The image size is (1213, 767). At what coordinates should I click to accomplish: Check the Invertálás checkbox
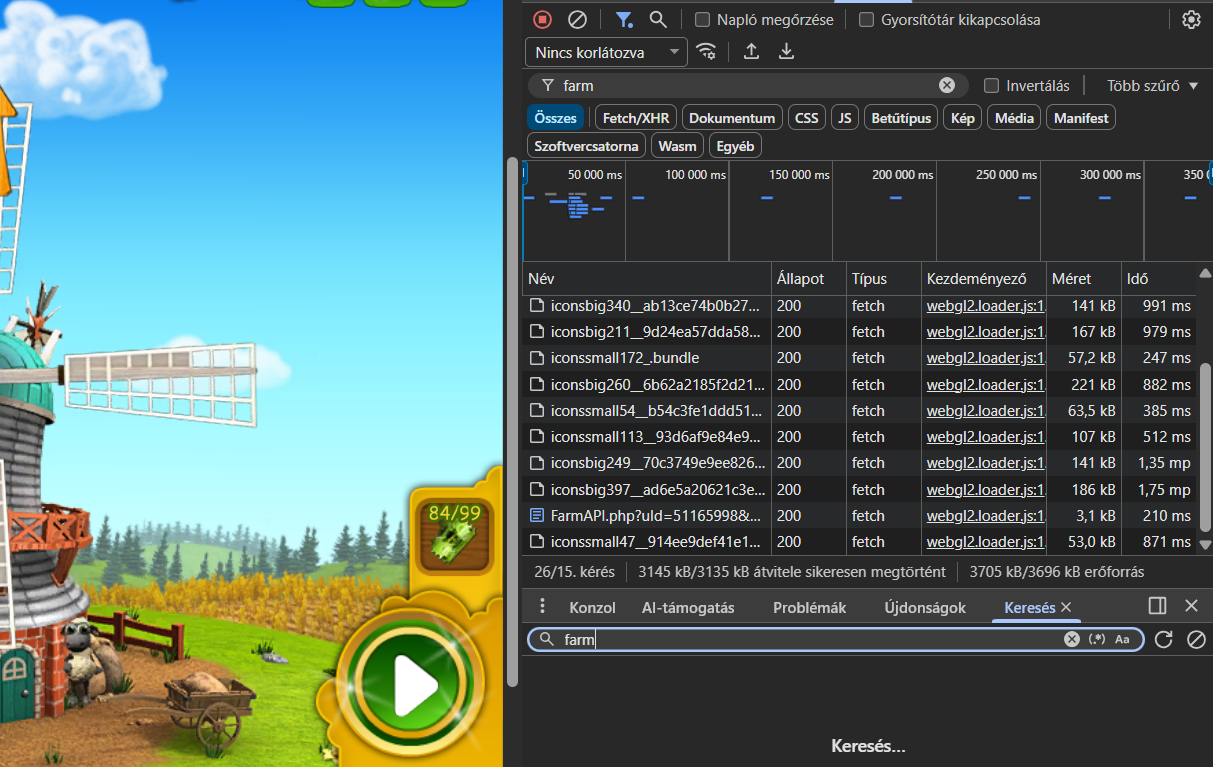(992, 85)
